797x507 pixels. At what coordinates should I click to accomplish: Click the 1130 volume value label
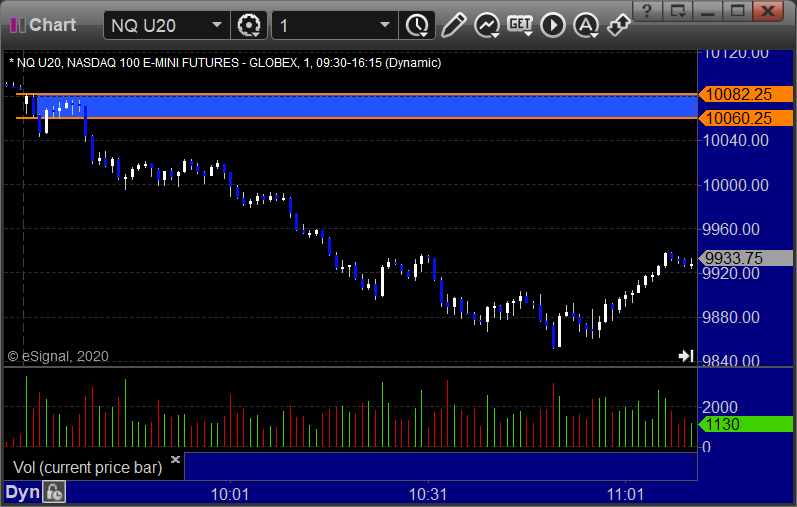[x=745, y=424]
